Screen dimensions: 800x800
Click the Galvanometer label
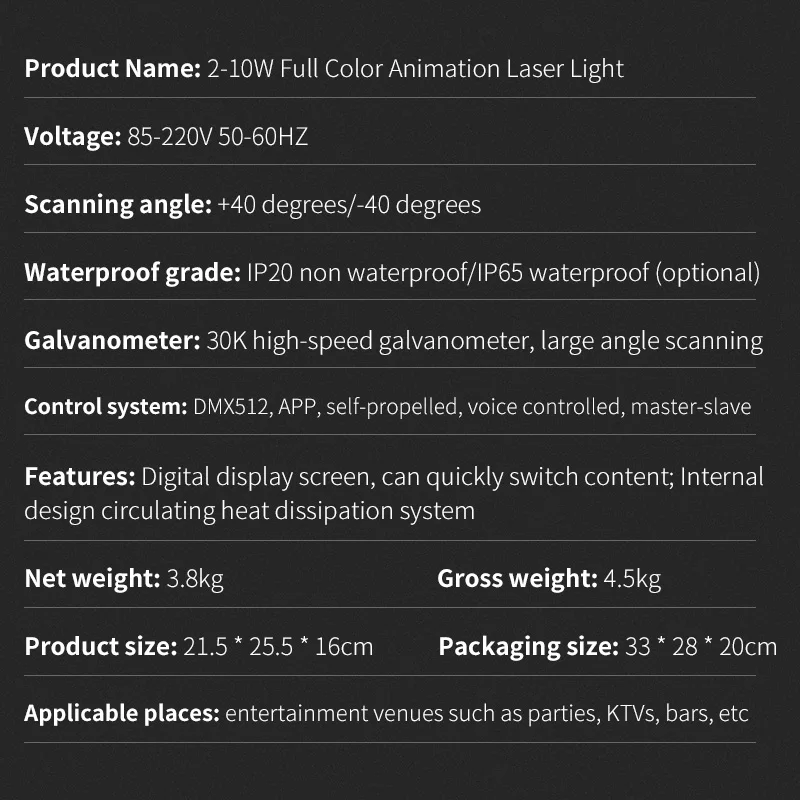(112, 340)
